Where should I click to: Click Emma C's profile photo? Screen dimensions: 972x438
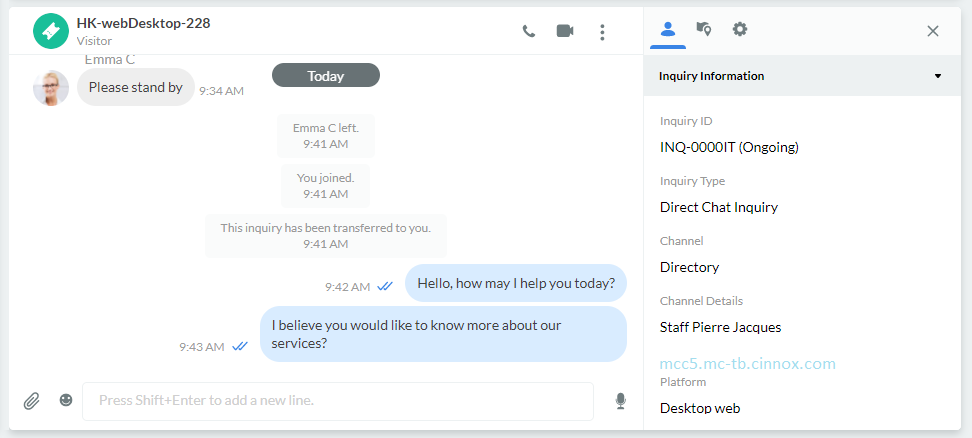(x=51, y=88)
